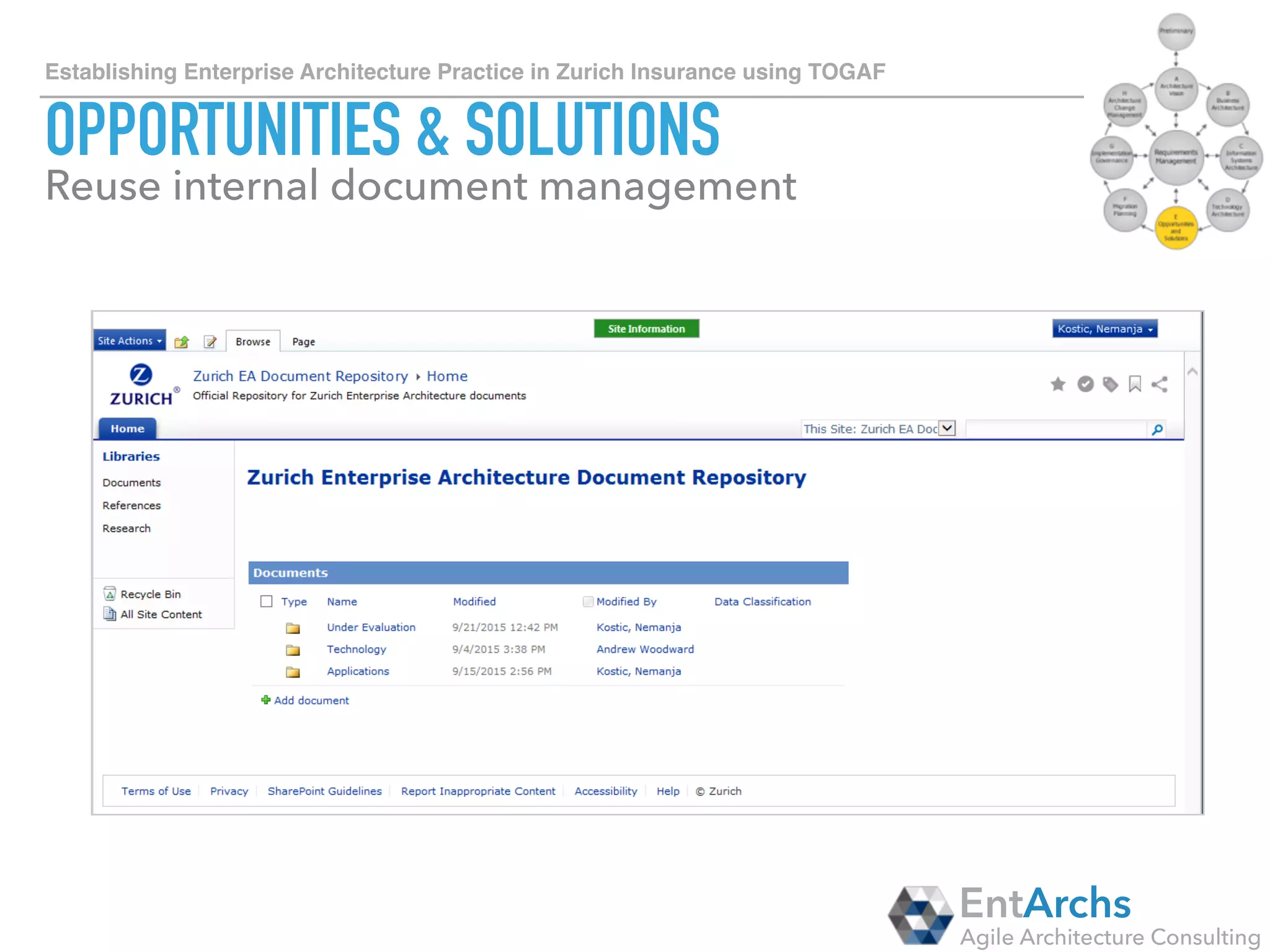This screenshot has height=952, width=1270.
Task: Click the Zurich logo
Action: [144, 385]
